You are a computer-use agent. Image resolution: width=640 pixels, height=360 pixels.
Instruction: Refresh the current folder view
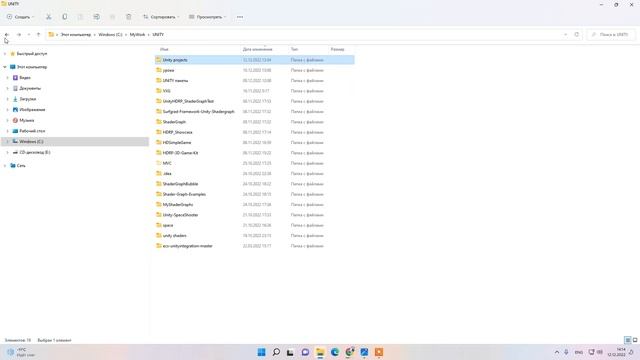(577, 35)
